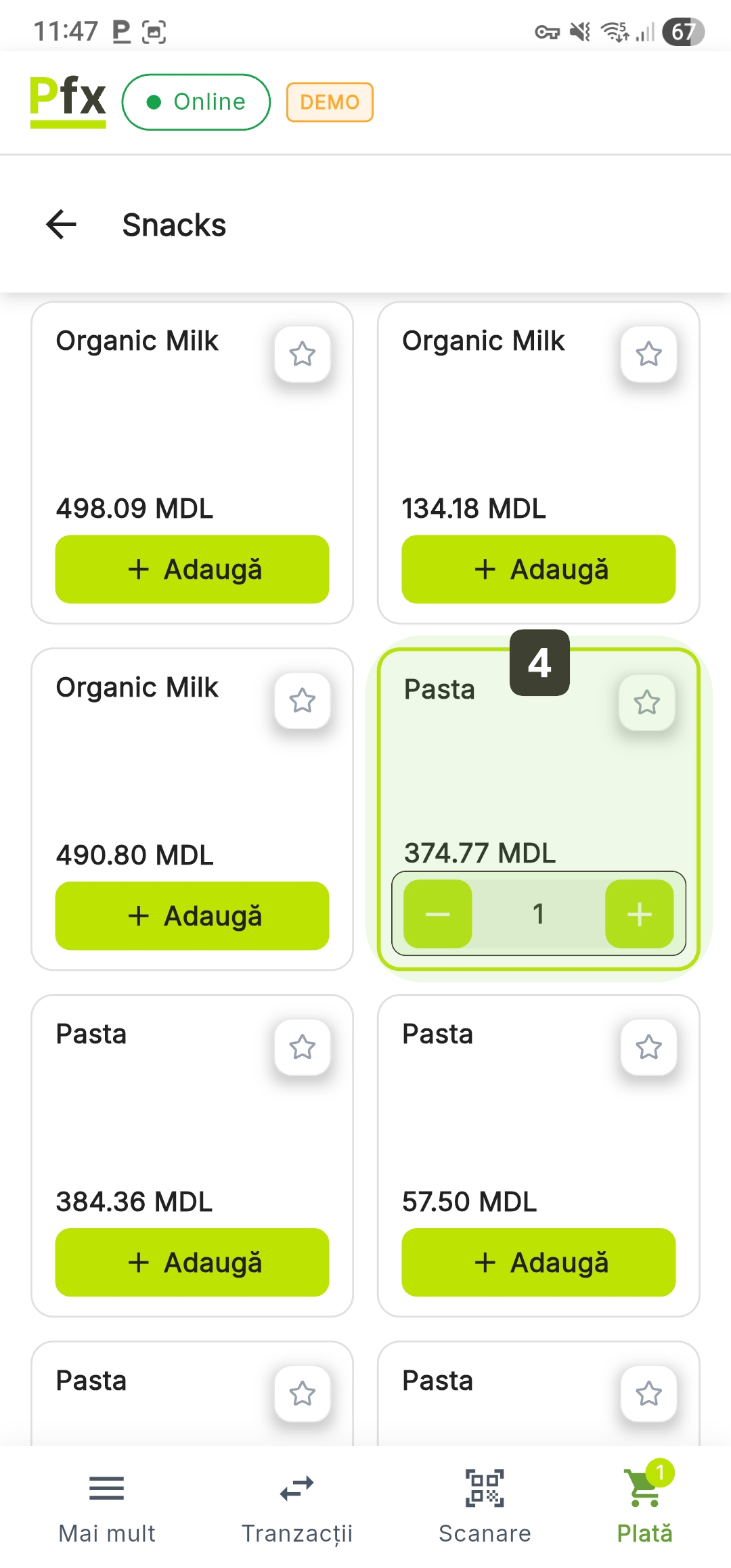Favorite the 490.80 MDL Organic Milk
This screenshot has width=731, height=1568.
(x=303, y=701)
